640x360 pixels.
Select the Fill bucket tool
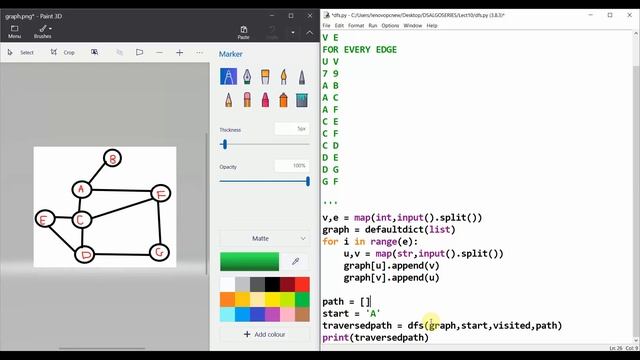tap(302, 100)
